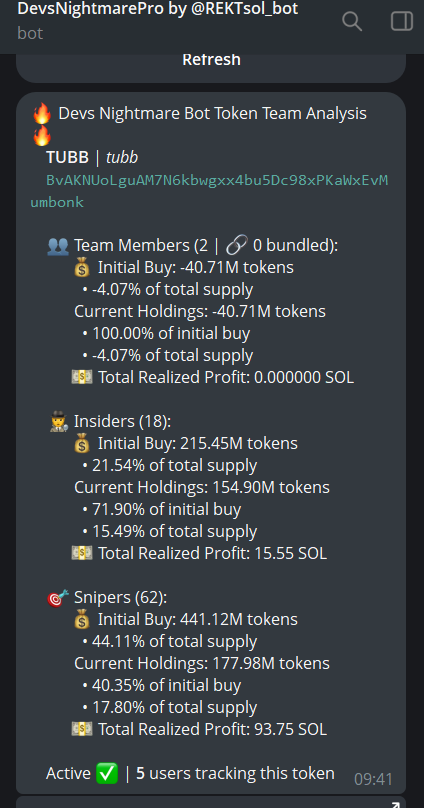Click money bag beside Team Initial Buy

[82, 268]
